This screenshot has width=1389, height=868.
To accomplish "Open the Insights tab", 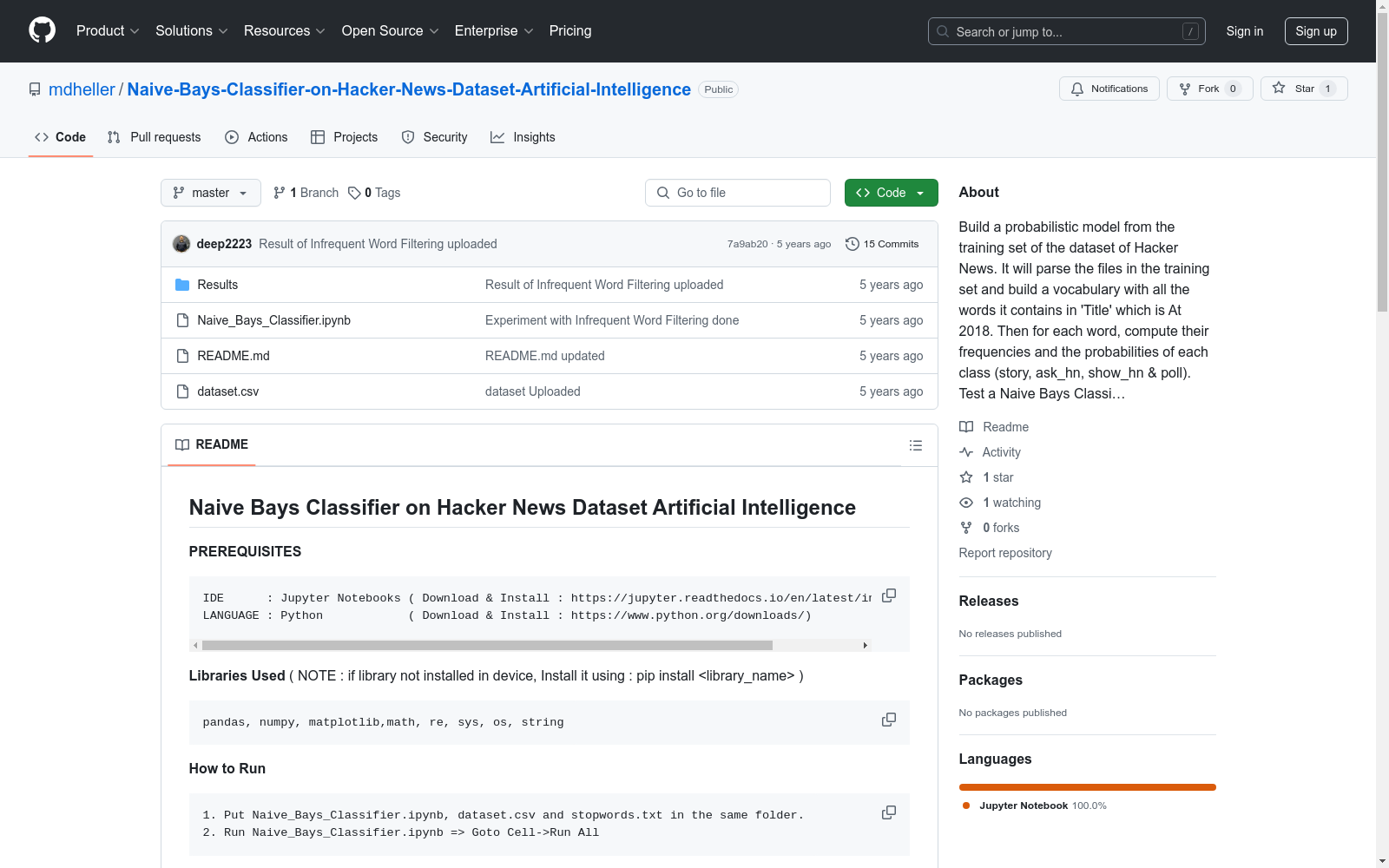I will tap(523, 137).
